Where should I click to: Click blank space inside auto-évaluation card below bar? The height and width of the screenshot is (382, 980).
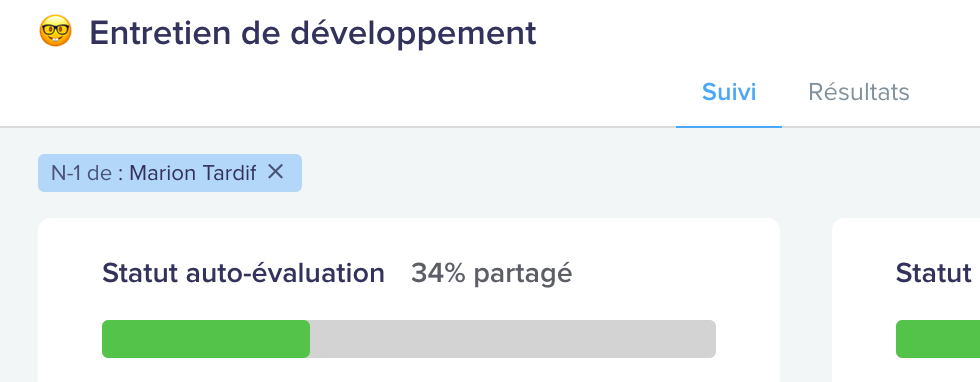[409, 370]
